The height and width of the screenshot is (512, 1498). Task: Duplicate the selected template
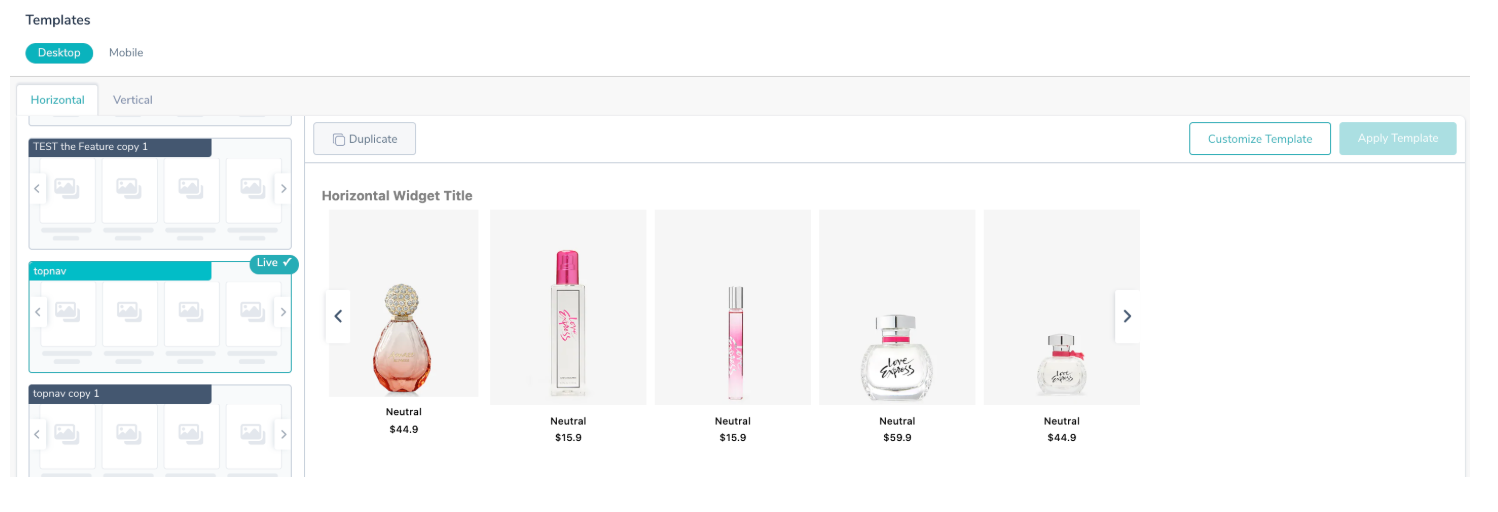(364, 139)
